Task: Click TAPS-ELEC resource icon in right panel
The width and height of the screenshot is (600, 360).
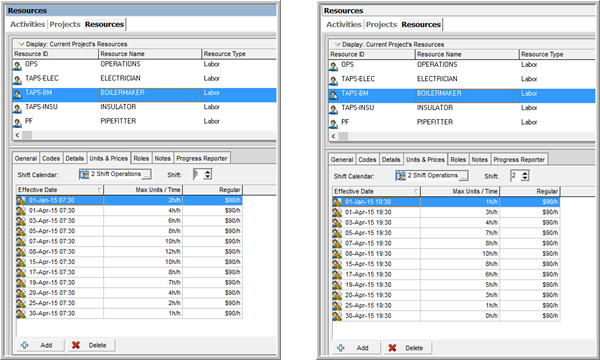Action: point(333,81)
